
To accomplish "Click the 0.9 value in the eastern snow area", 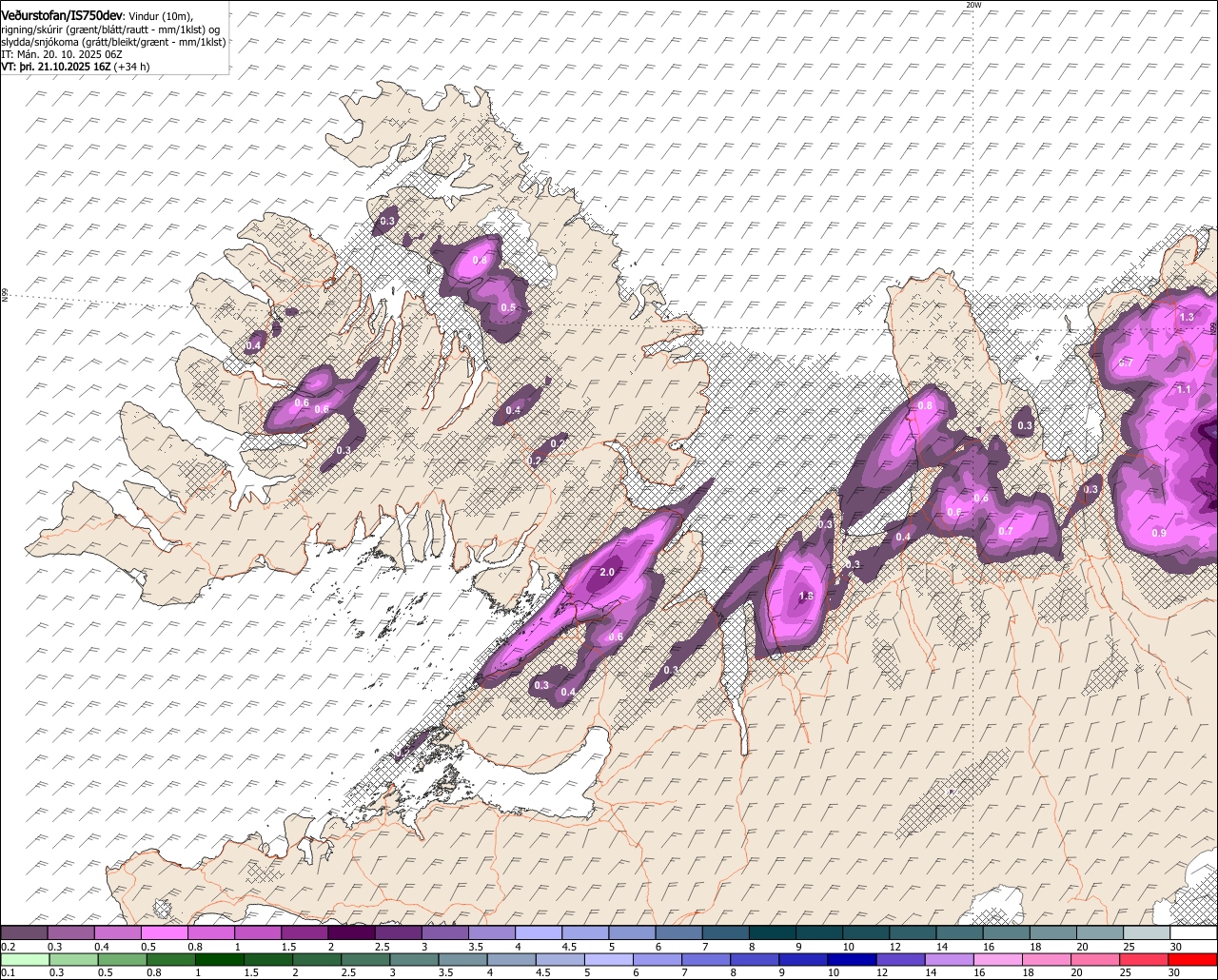I will pos(1159,533).
